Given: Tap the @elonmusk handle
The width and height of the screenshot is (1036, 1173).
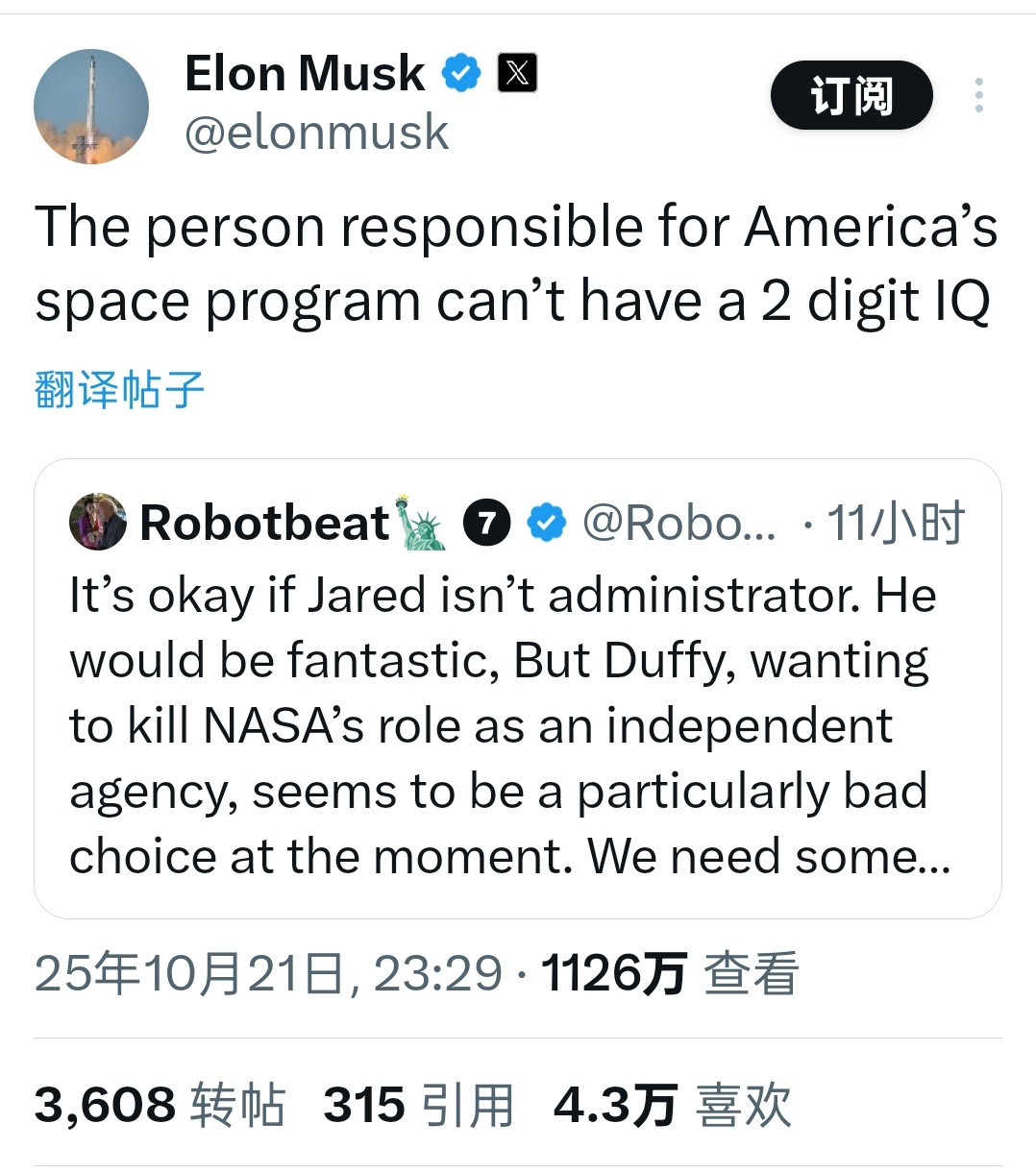Looking at the screenshot, I should (316, 133).
